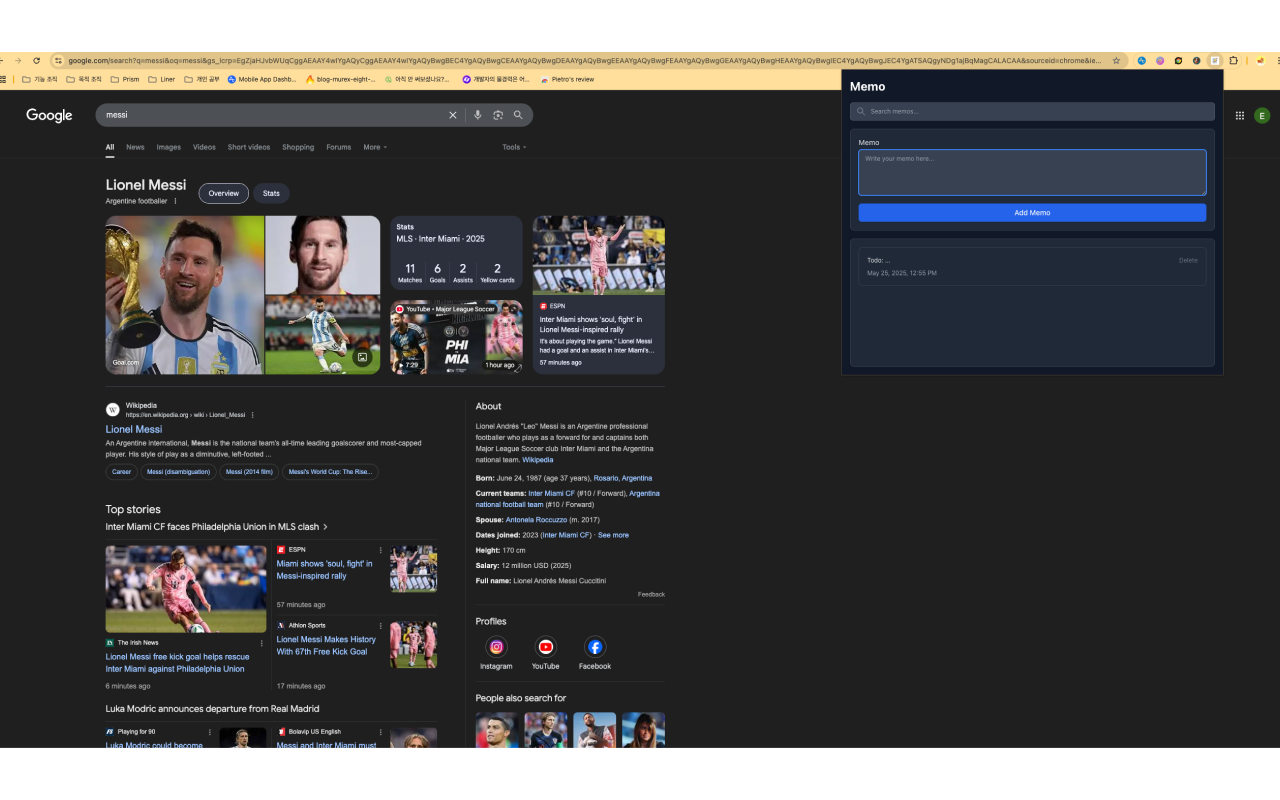
Task: Switch to the Shopping tab
Action: 298,147
